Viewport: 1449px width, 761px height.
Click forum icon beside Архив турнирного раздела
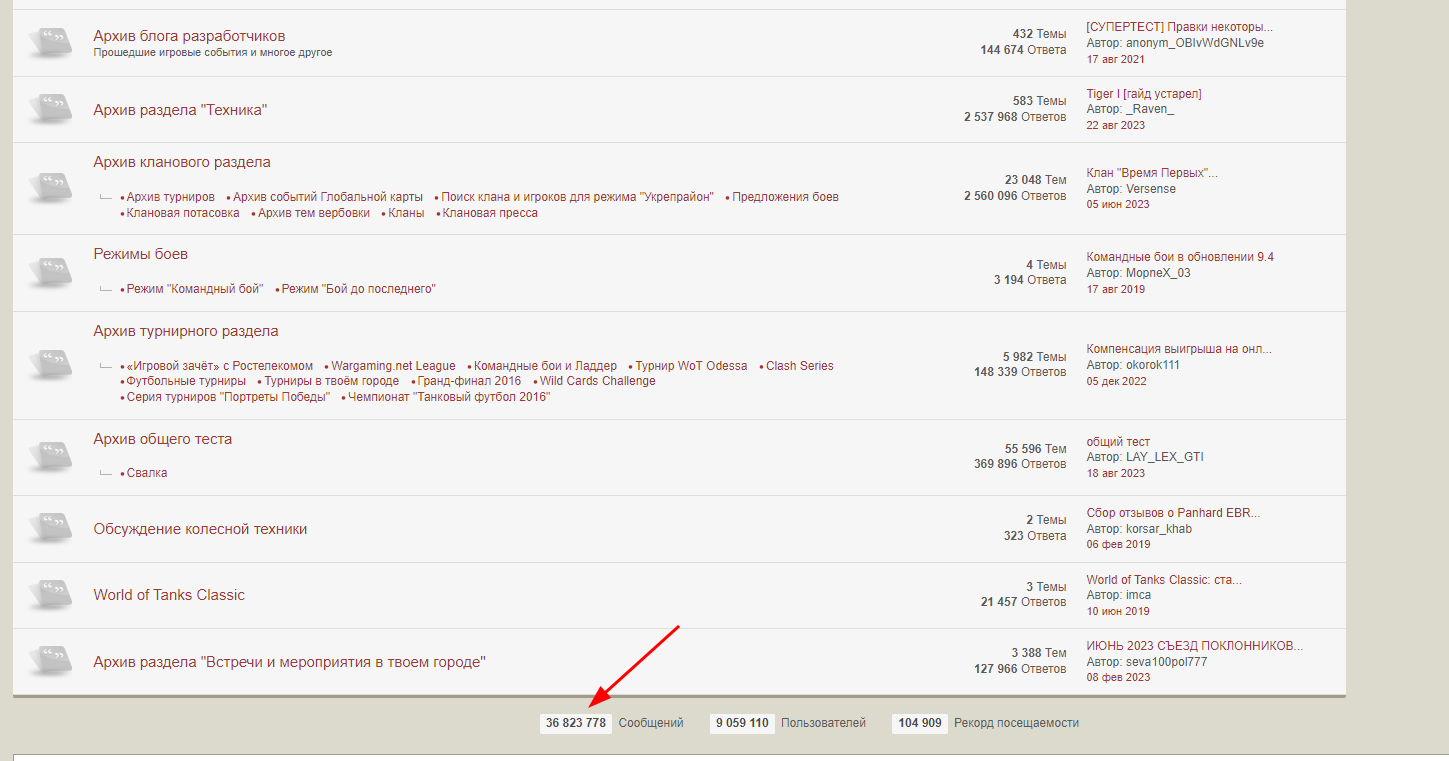pos(50,364)
